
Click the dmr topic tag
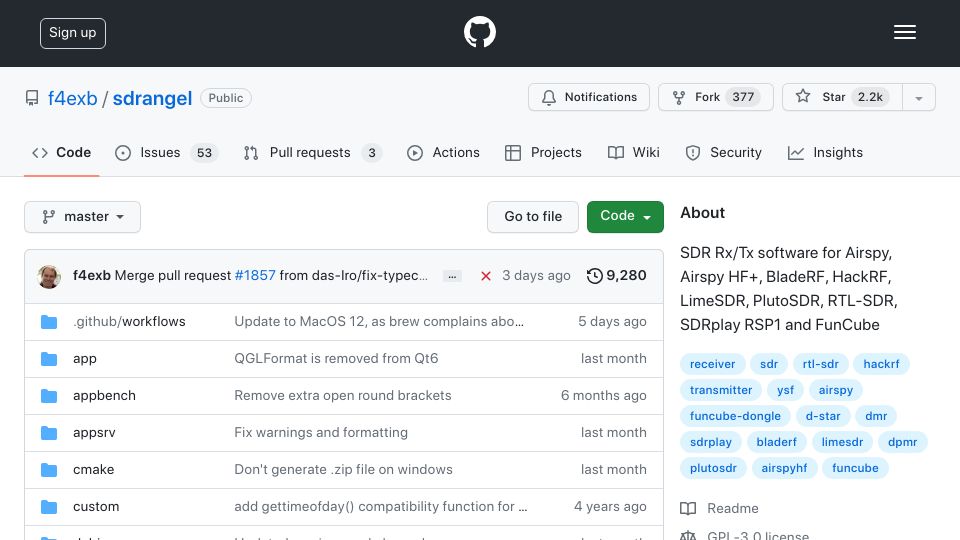click(x=876, y=416)
